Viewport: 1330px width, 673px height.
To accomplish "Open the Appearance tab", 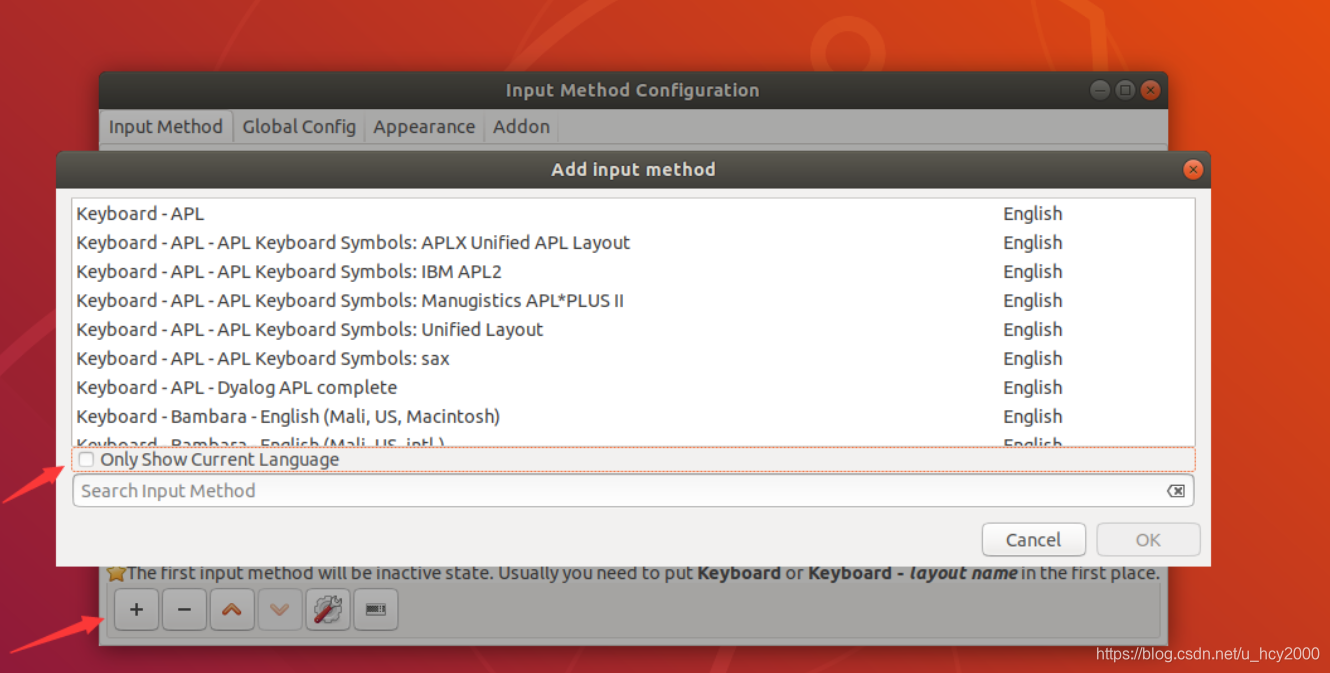I will click(x=424, y=127).
